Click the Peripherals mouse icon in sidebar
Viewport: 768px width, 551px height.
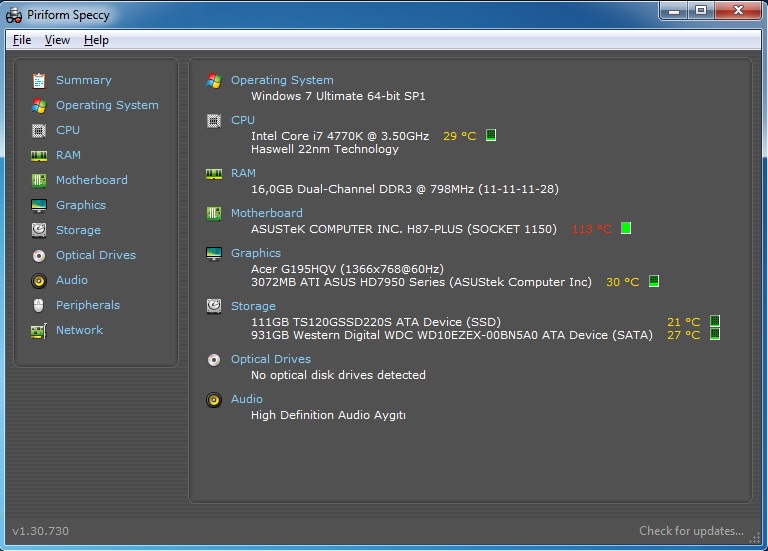click(39, 305)
